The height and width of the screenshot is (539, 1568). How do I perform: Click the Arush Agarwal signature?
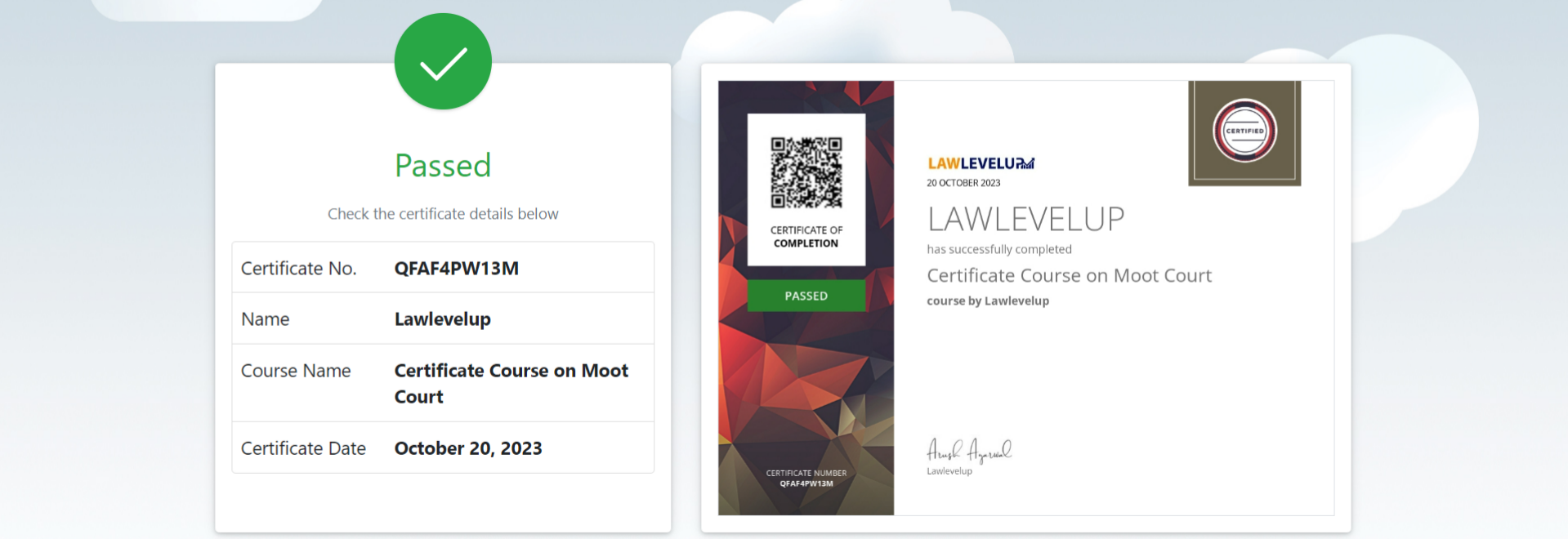coord(969,450)
